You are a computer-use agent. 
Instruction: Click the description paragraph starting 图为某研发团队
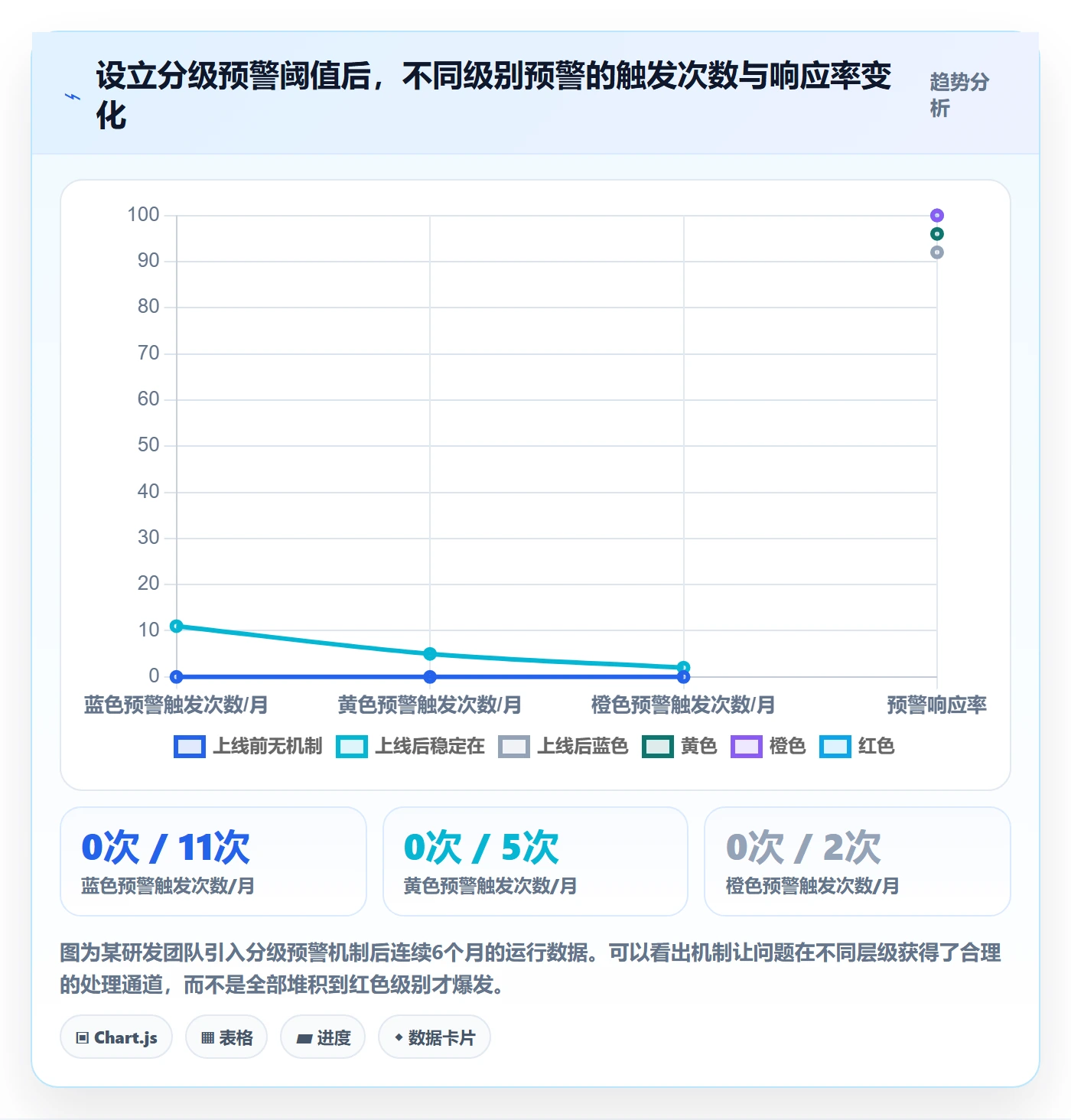531,969
